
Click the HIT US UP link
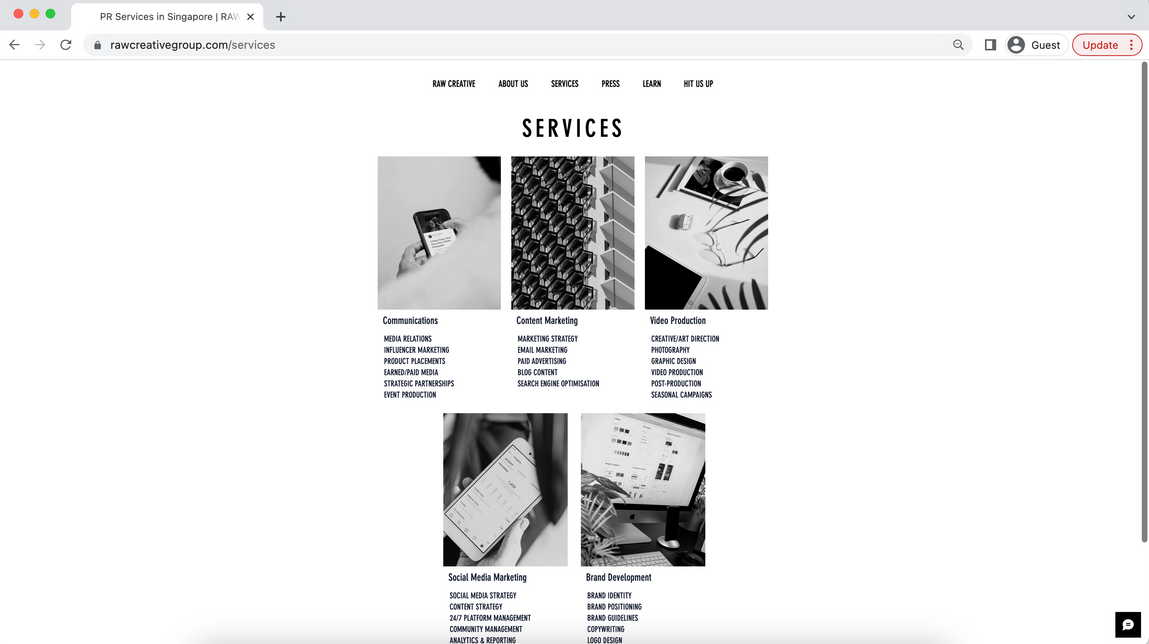pos(698,84)
